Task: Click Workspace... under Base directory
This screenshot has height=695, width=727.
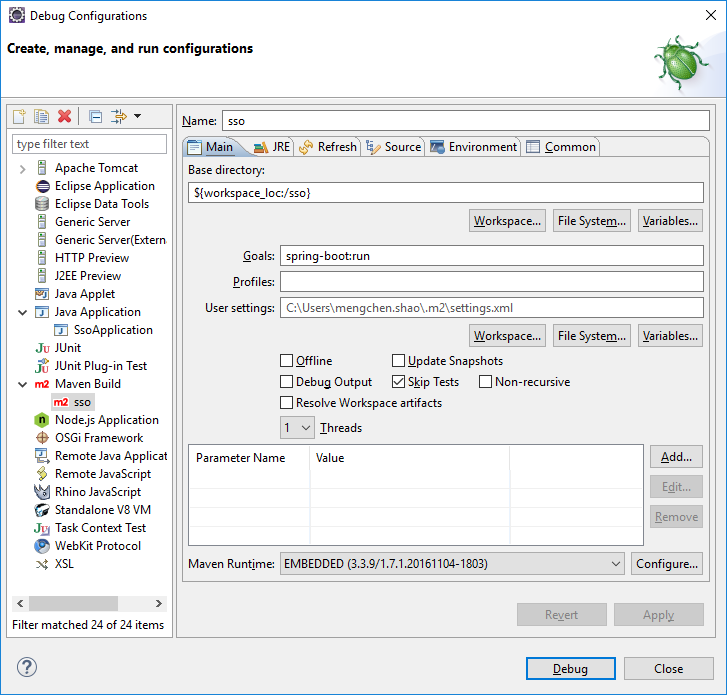Action: click(x=507, y=221)
